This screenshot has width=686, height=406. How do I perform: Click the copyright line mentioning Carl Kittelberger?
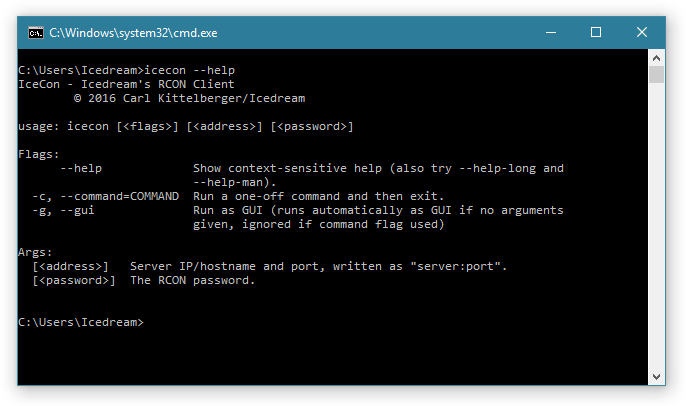(189, 99)
